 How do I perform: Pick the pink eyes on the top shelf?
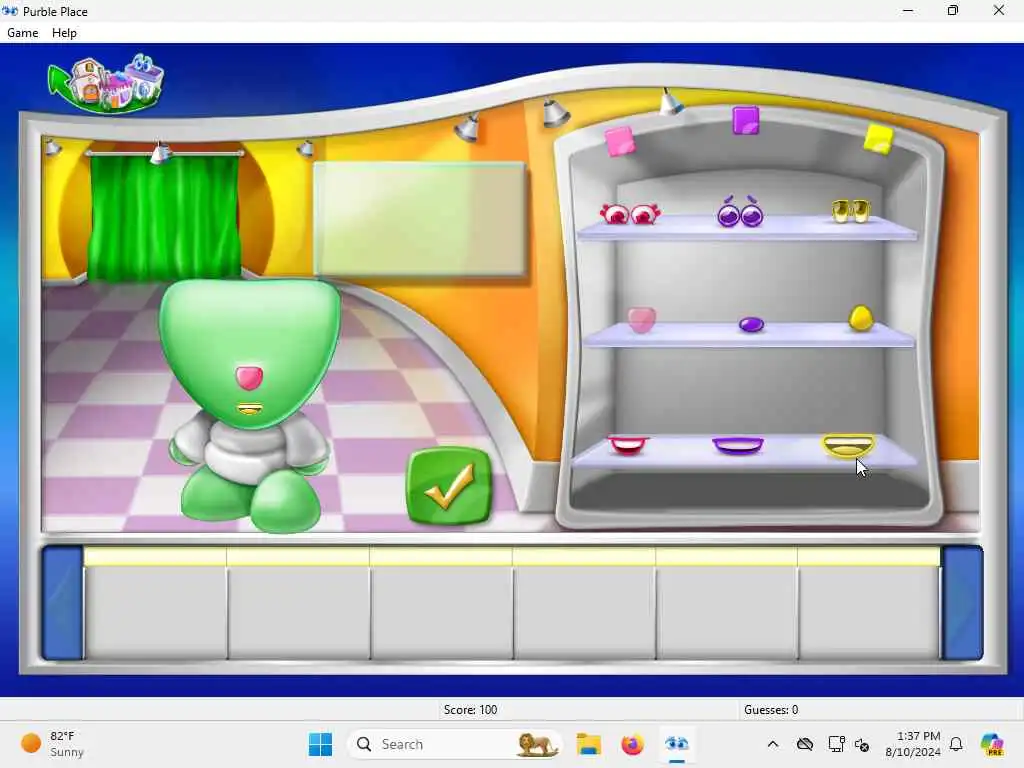click(x=630, y=213)
